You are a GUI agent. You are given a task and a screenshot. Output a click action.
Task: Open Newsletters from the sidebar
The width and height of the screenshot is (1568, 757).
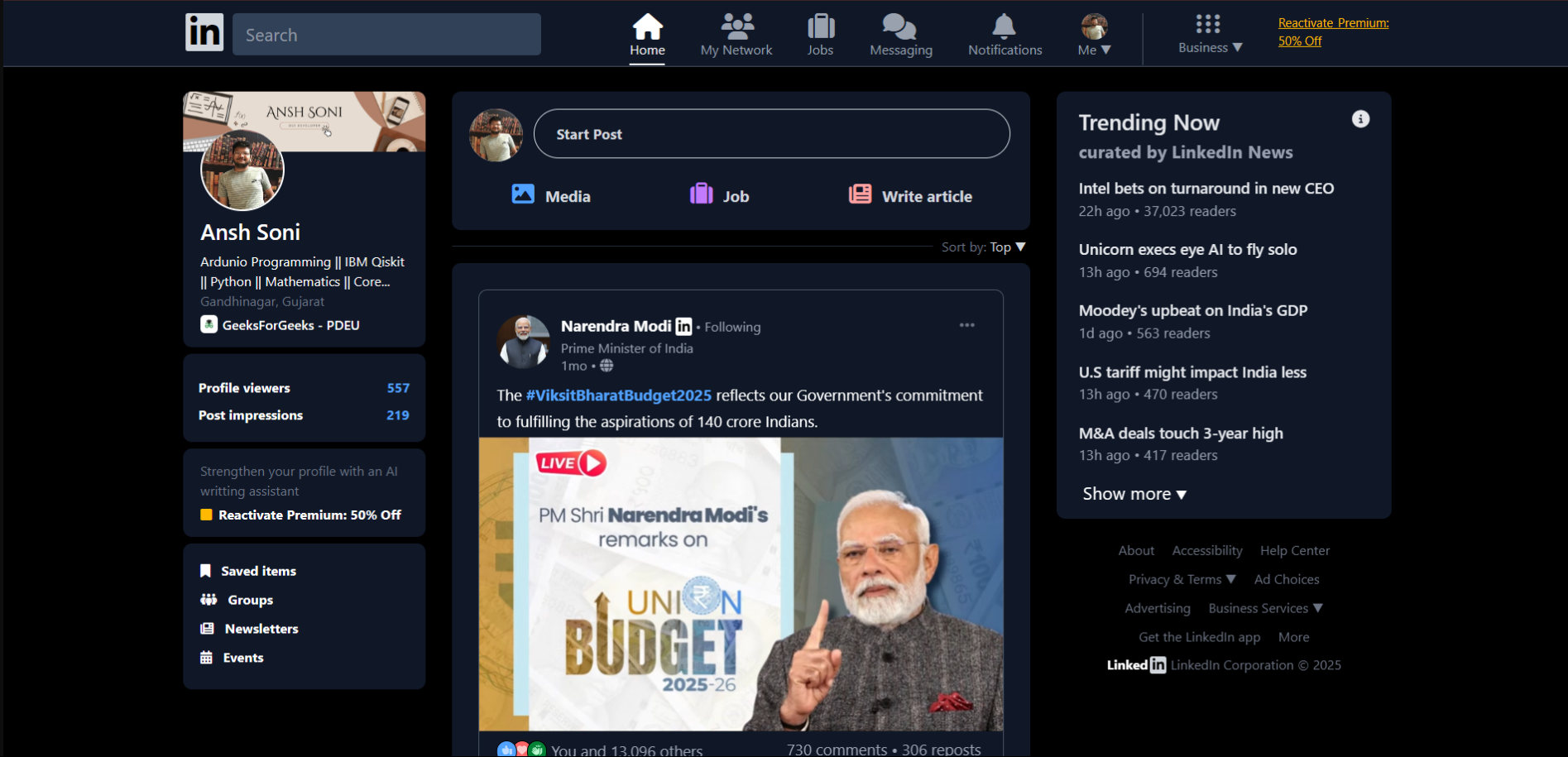tap(261, 629)
